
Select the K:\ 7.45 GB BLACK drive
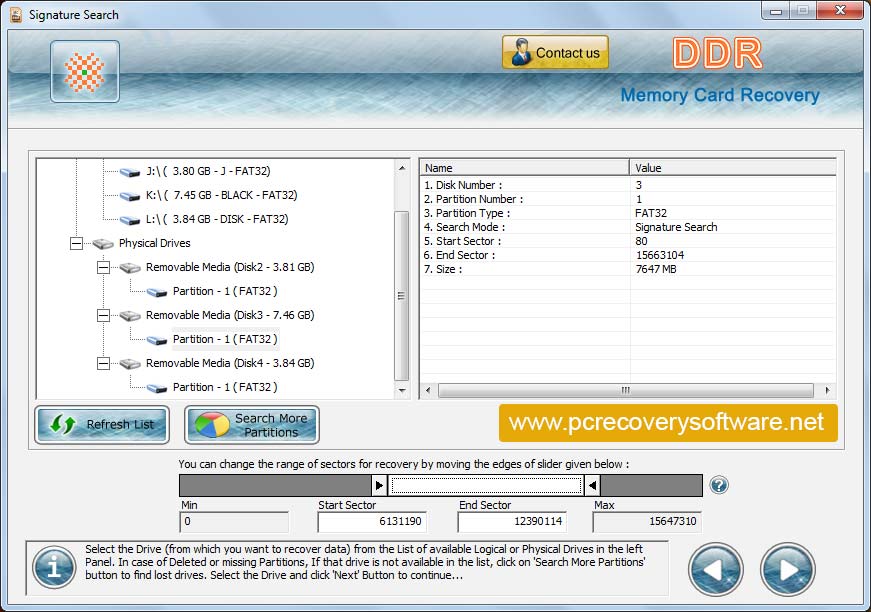222,195
